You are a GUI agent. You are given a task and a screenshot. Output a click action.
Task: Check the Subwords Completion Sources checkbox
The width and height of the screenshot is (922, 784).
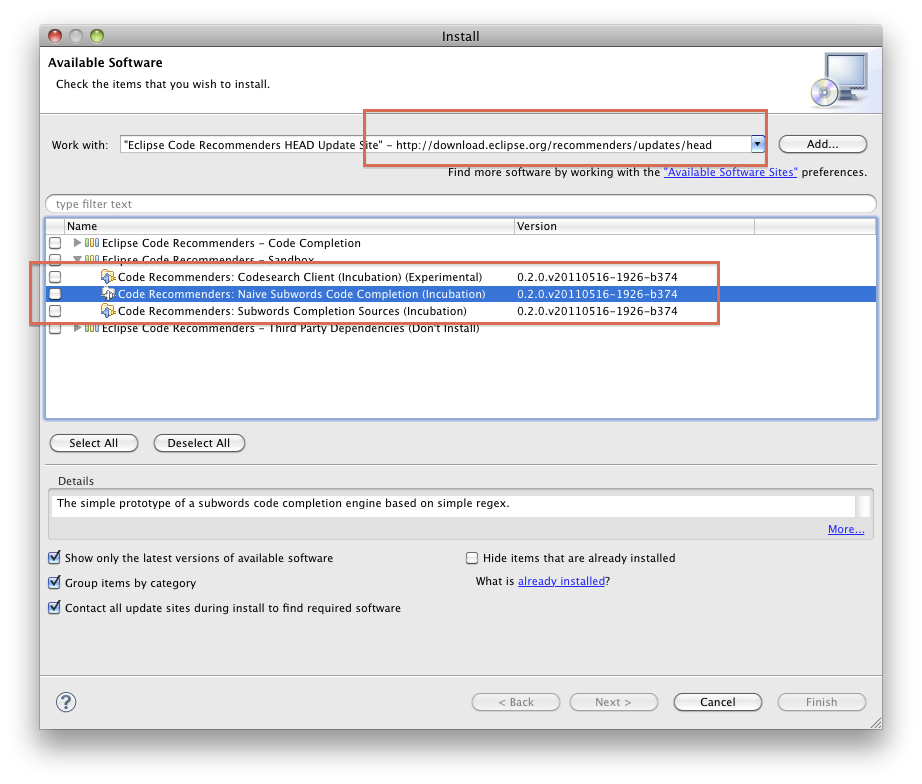(55, 311)
